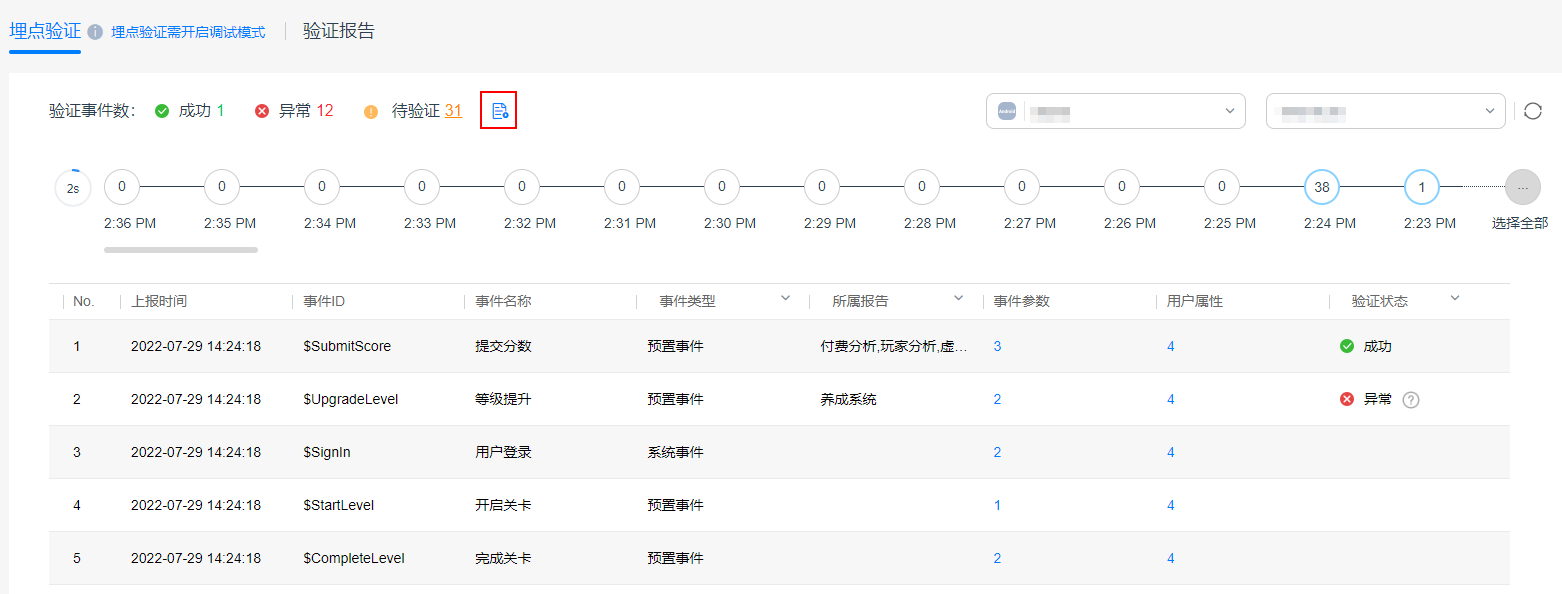Switch to the 验证报告 tab

[x=339, y=31]
